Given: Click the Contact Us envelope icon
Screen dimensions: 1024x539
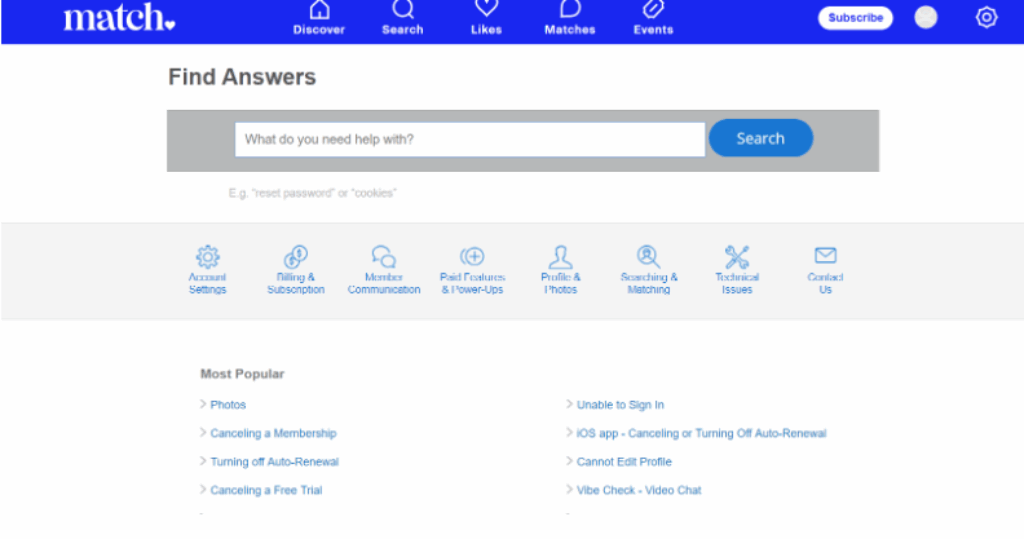Looking at the screenshot, I should click(x=825, y=256).
